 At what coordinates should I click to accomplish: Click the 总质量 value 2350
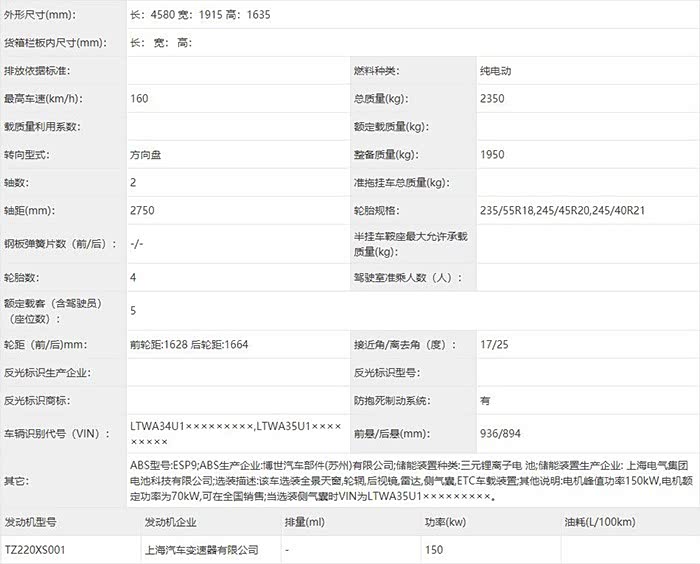coord(492,99)
